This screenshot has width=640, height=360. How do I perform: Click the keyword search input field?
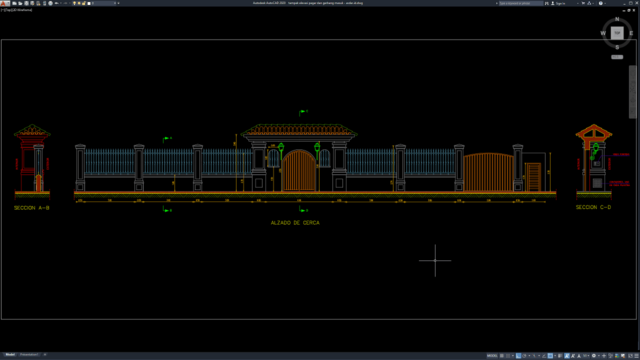click(521, 3)
